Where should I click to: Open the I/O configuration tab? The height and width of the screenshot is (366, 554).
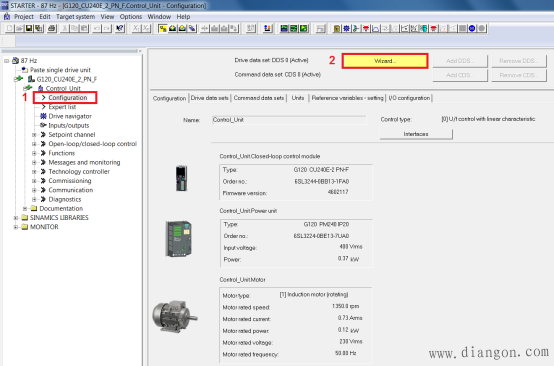coord(409,98)
